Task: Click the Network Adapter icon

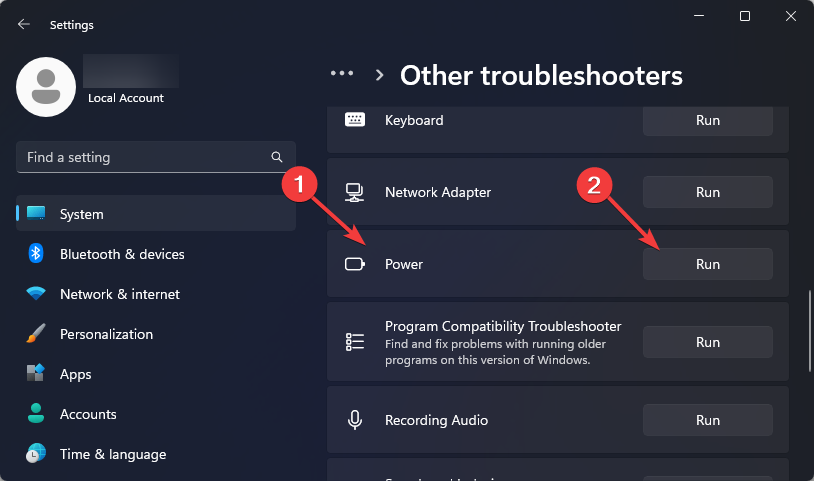Action: coord(355,193)
